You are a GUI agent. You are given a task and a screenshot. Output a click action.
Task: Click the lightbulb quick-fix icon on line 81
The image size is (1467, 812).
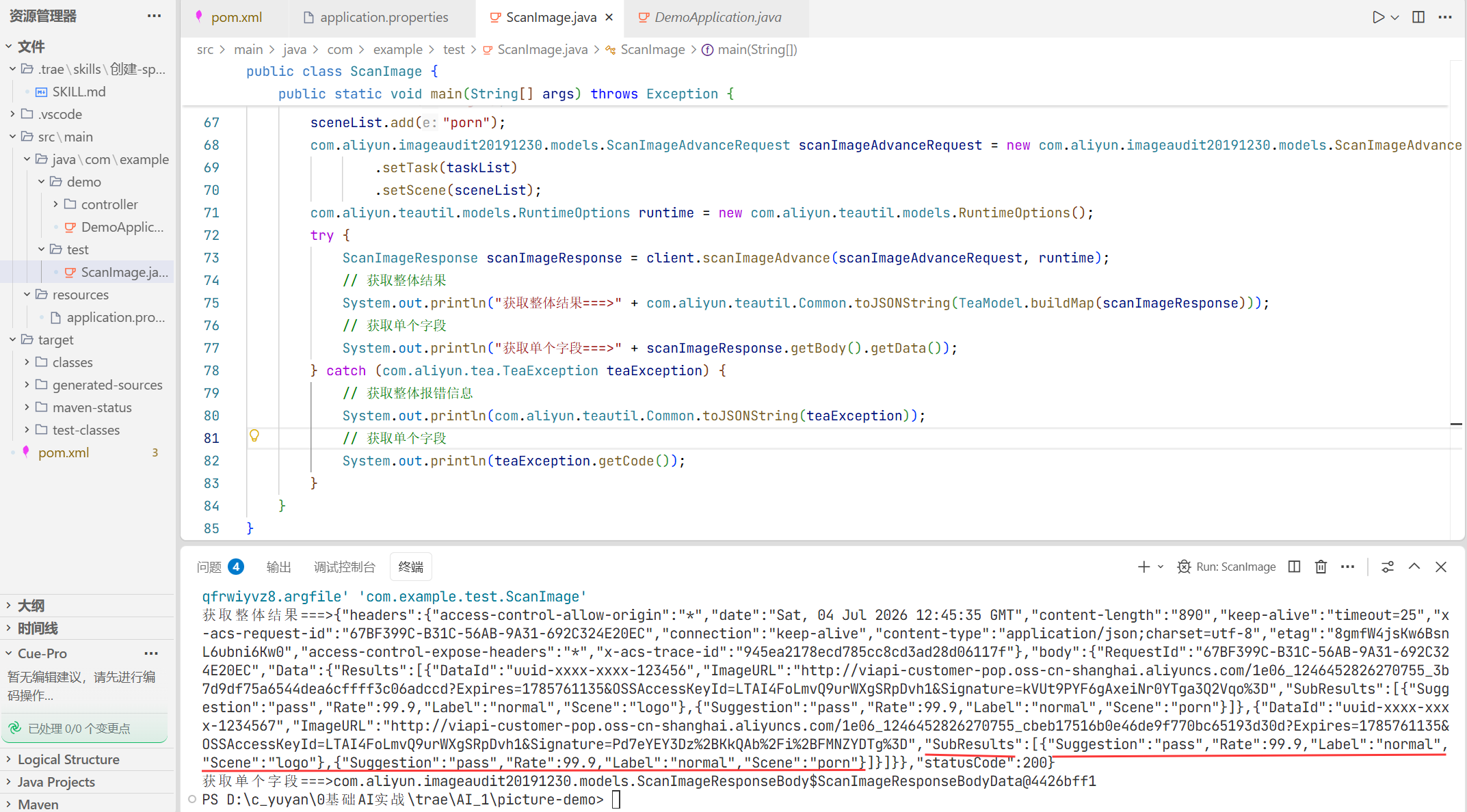coord(254,436)
